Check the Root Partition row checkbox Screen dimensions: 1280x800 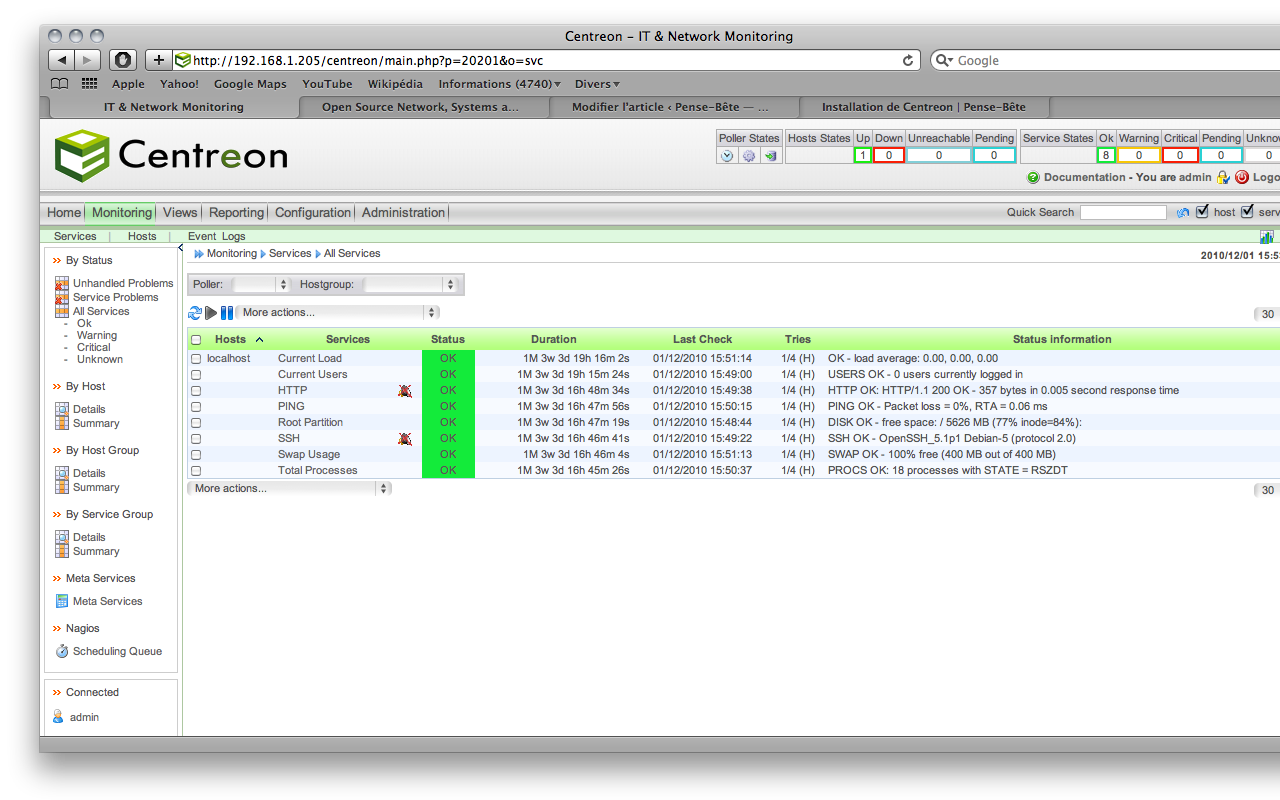coord(196,423)
